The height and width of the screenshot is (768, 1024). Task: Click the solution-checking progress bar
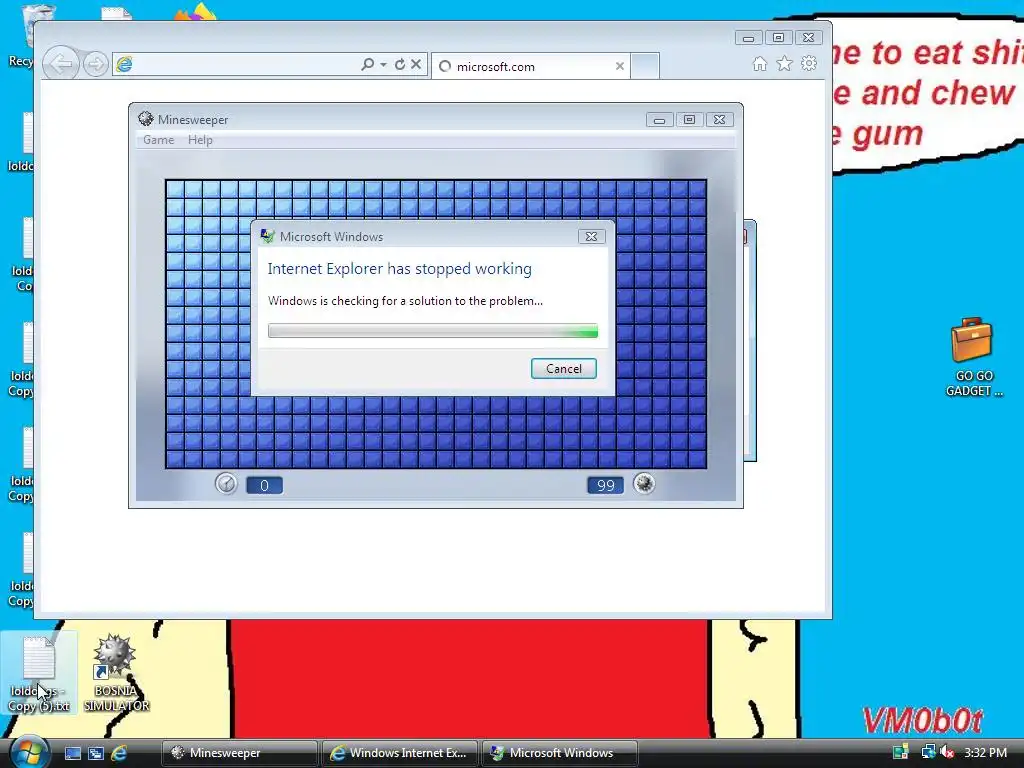[x=432, y=330]
